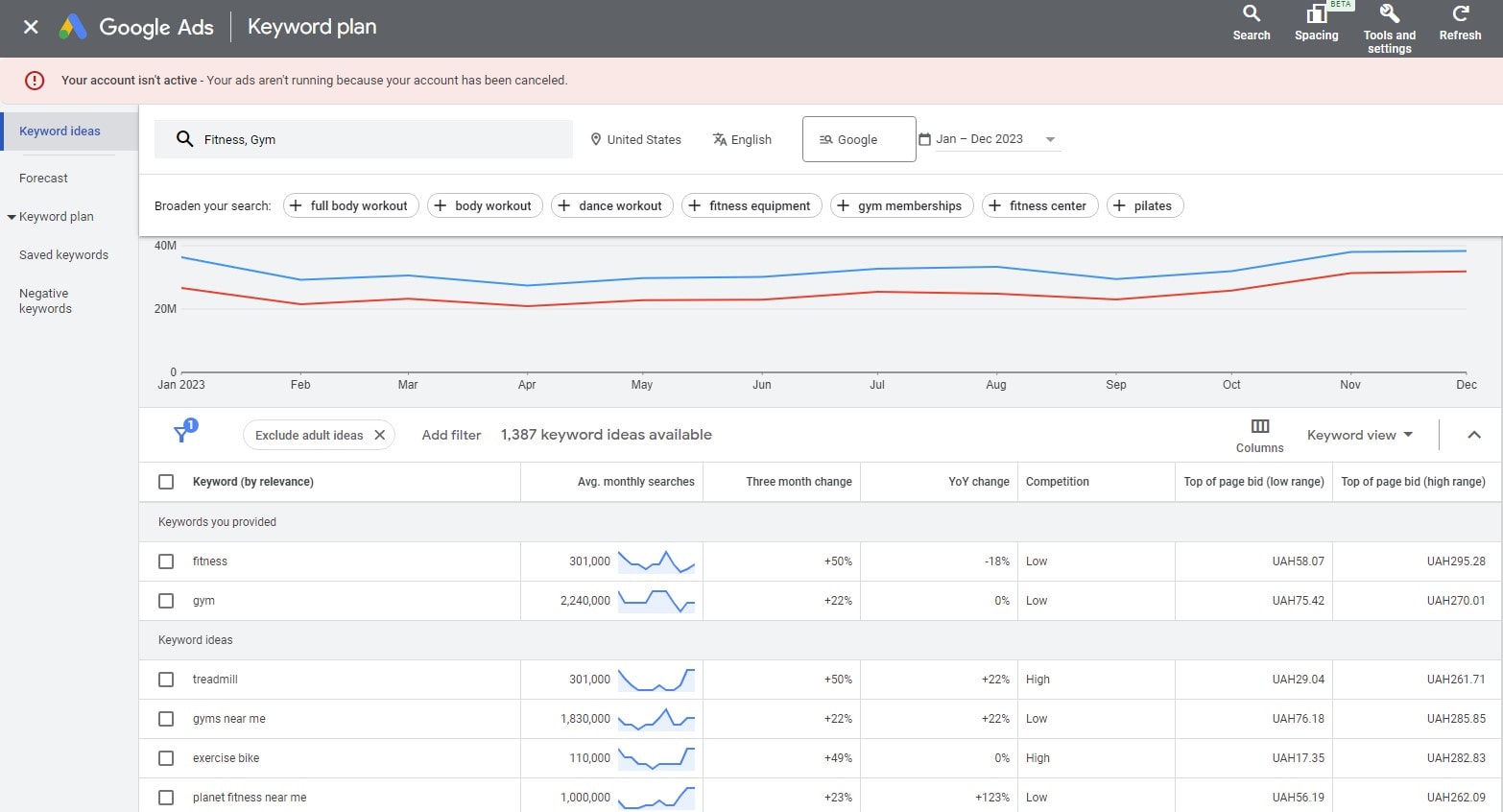Click the +123% YoY change value
Viewport: 1503px width, 812px height.
point(991,798)
